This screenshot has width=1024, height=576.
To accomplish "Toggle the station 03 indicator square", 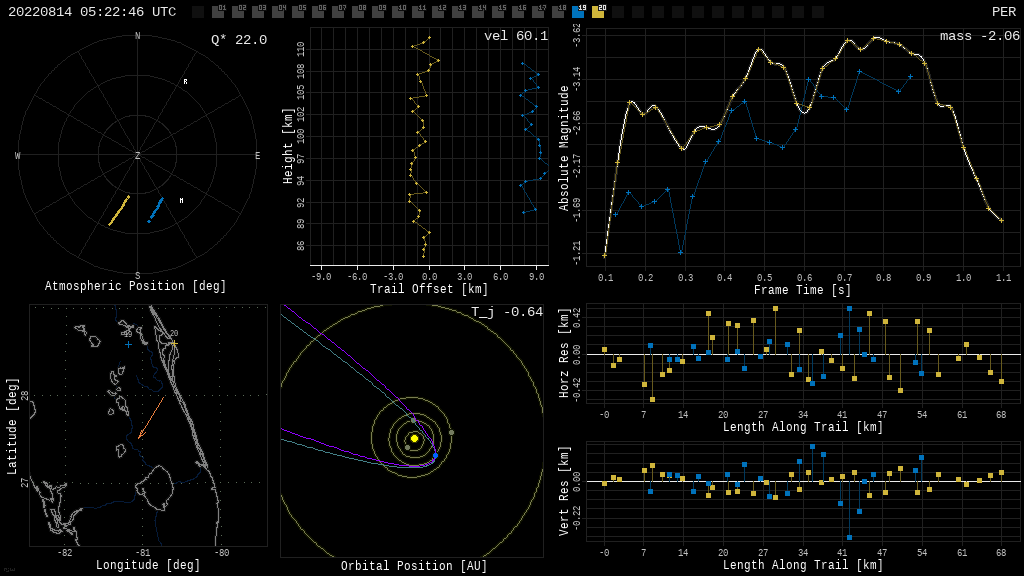I will click(258, 12).
